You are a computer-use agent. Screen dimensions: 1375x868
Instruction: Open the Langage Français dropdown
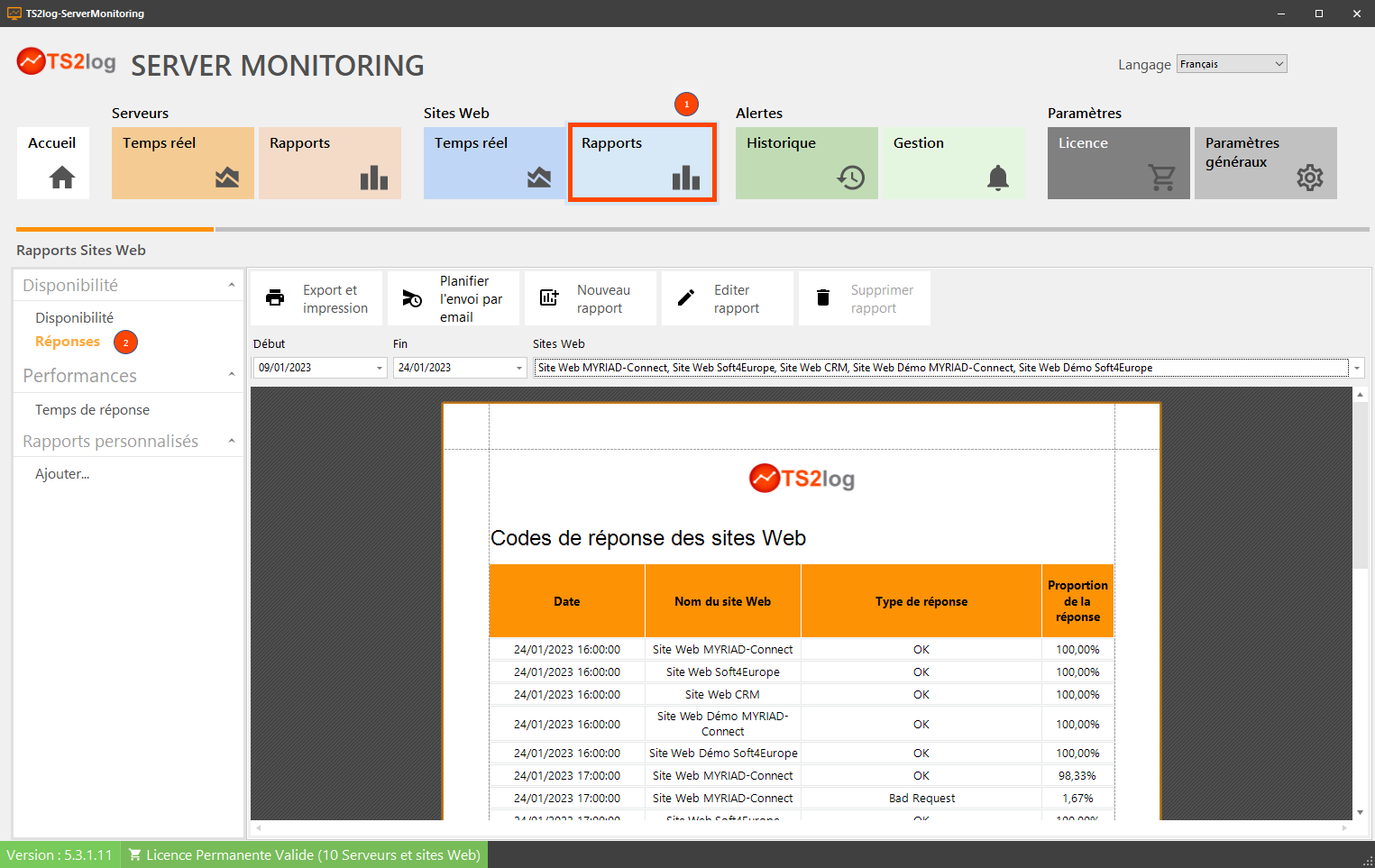(x=1232, y=64)
